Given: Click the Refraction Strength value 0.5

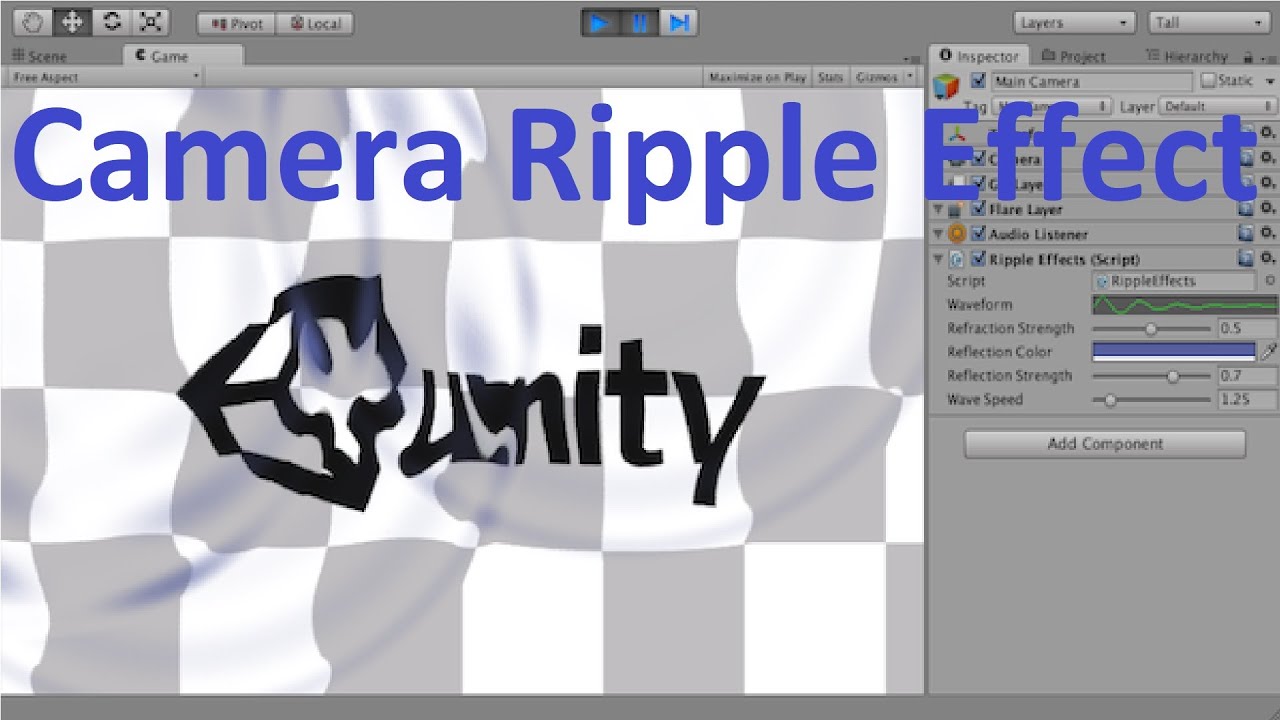Looking at the screenshot, I should 1247,328.
